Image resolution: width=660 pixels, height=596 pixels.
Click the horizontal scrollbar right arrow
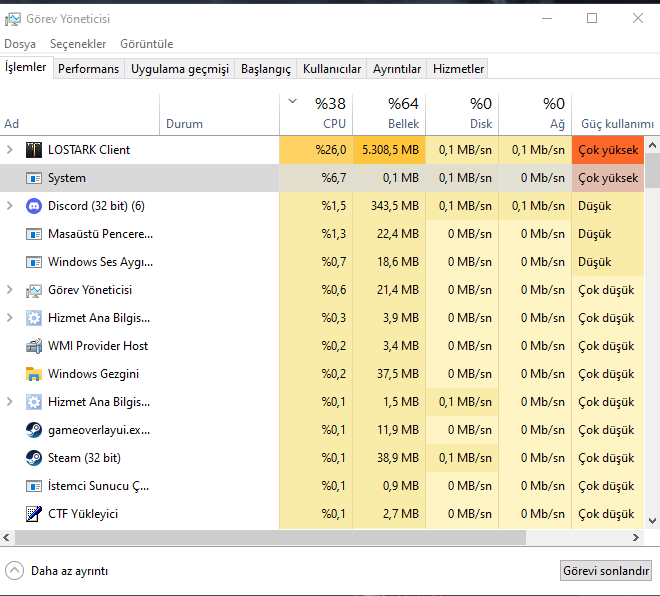click(636, 537)
